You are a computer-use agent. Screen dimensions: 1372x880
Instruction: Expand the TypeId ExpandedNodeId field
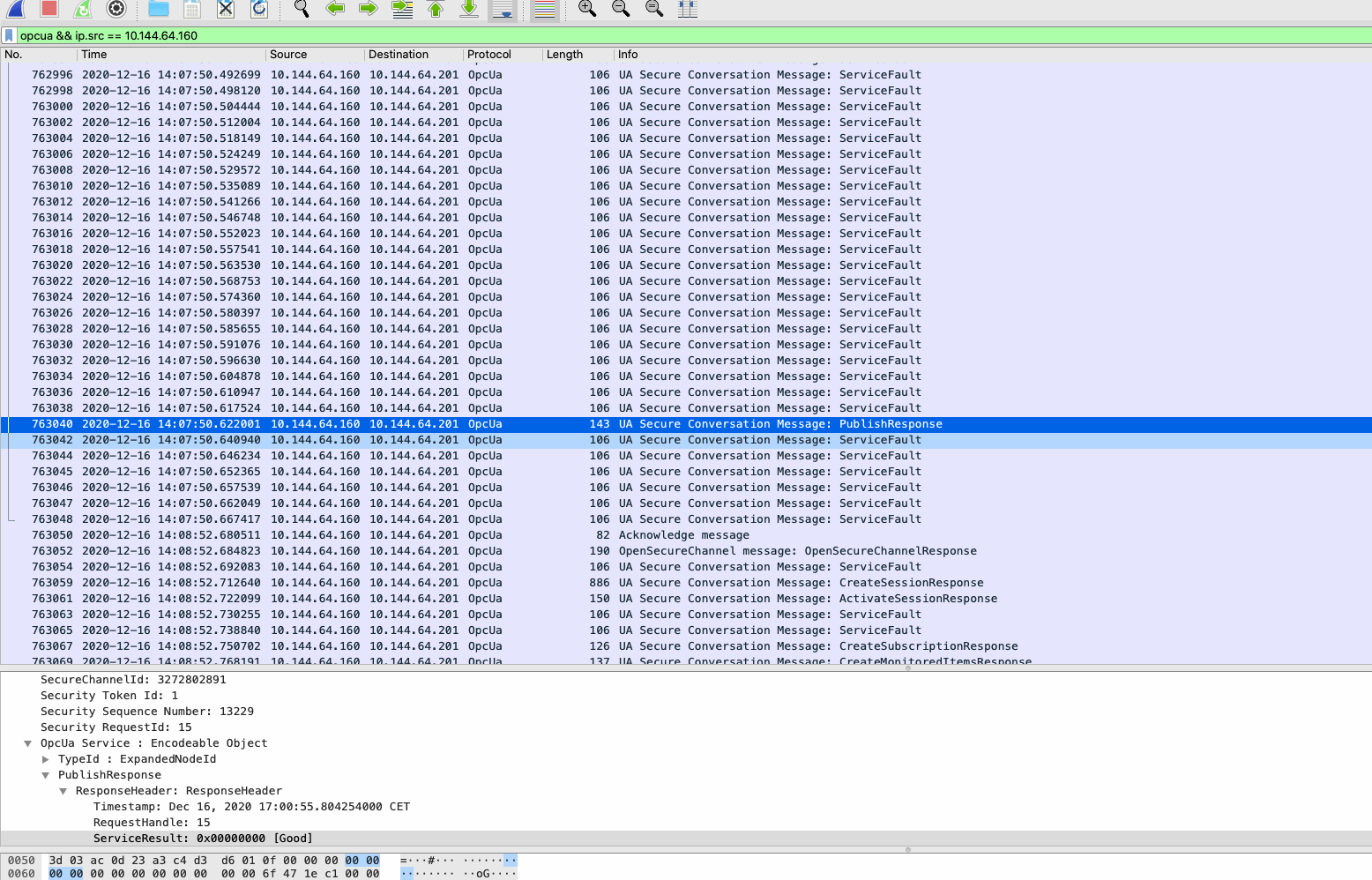click(x=46, y=758)
